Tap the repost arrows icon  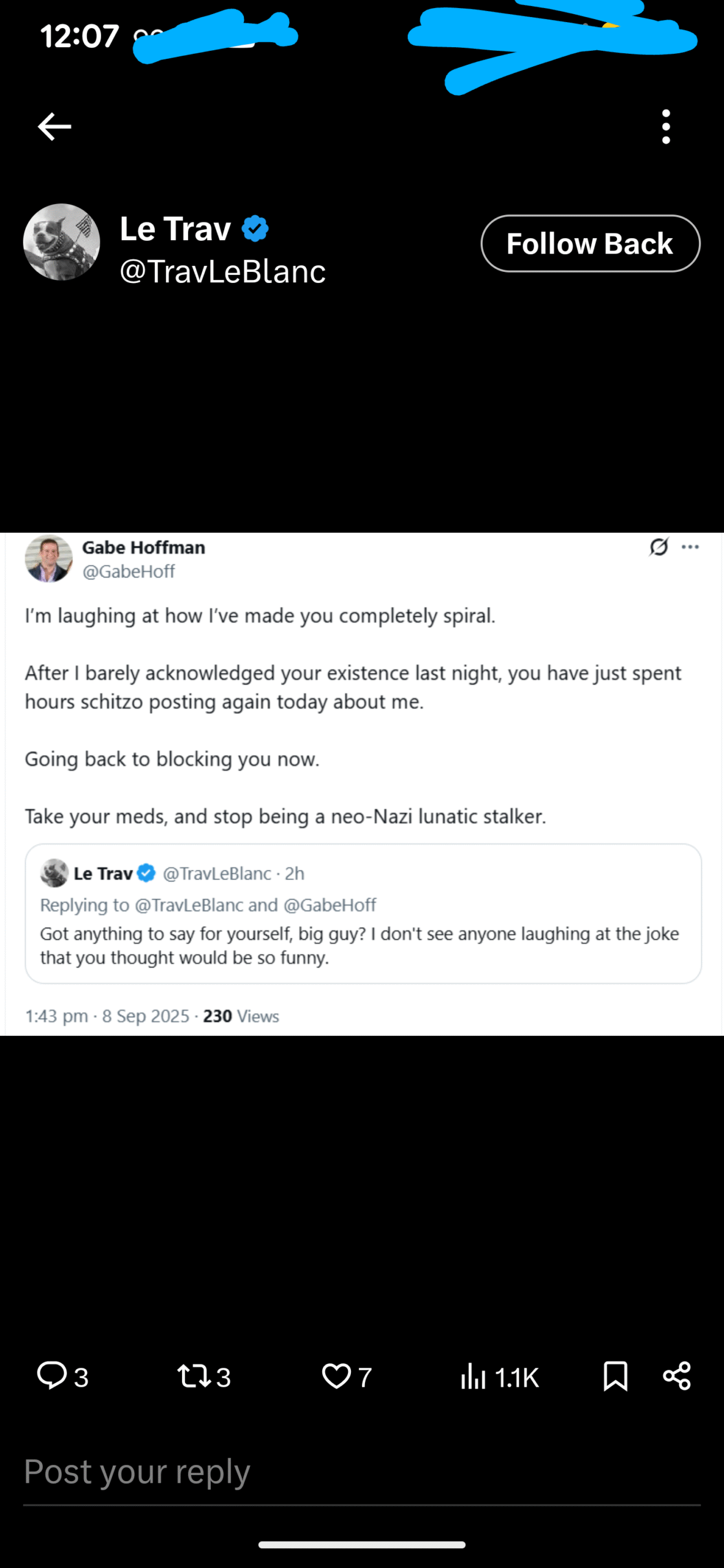tap(194, 1376)
